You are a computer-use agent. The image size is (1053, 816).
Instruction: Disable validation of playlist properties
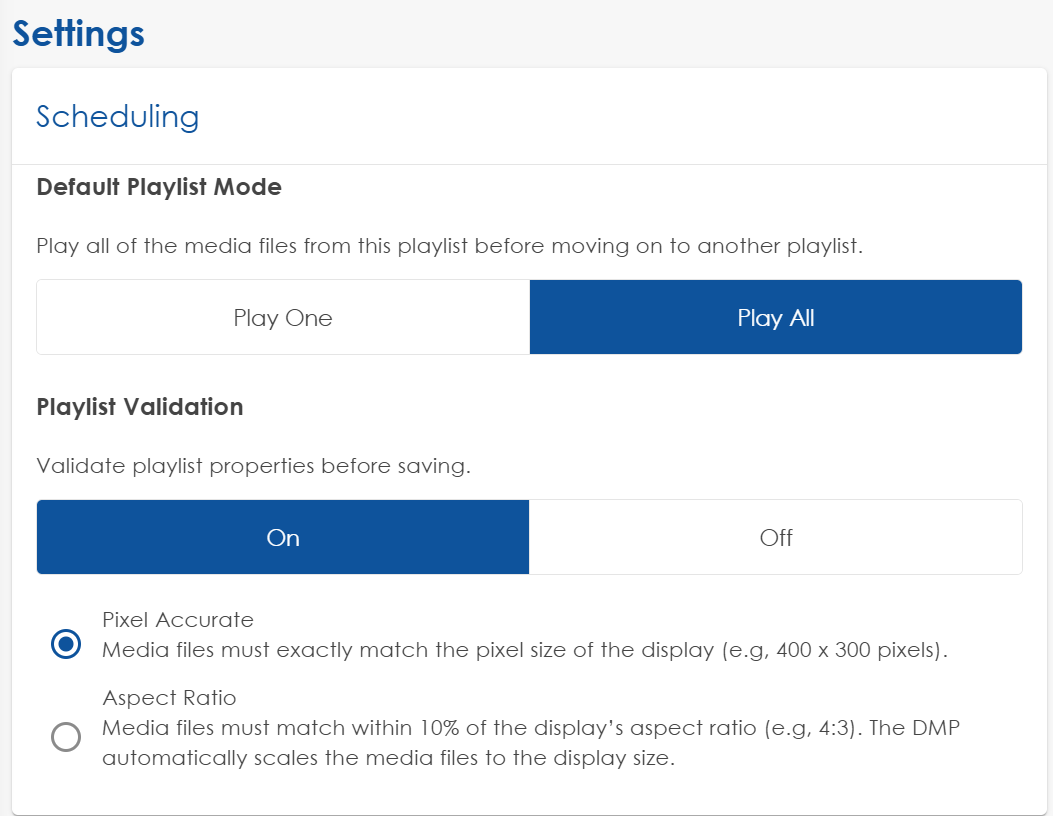point(775,537)
